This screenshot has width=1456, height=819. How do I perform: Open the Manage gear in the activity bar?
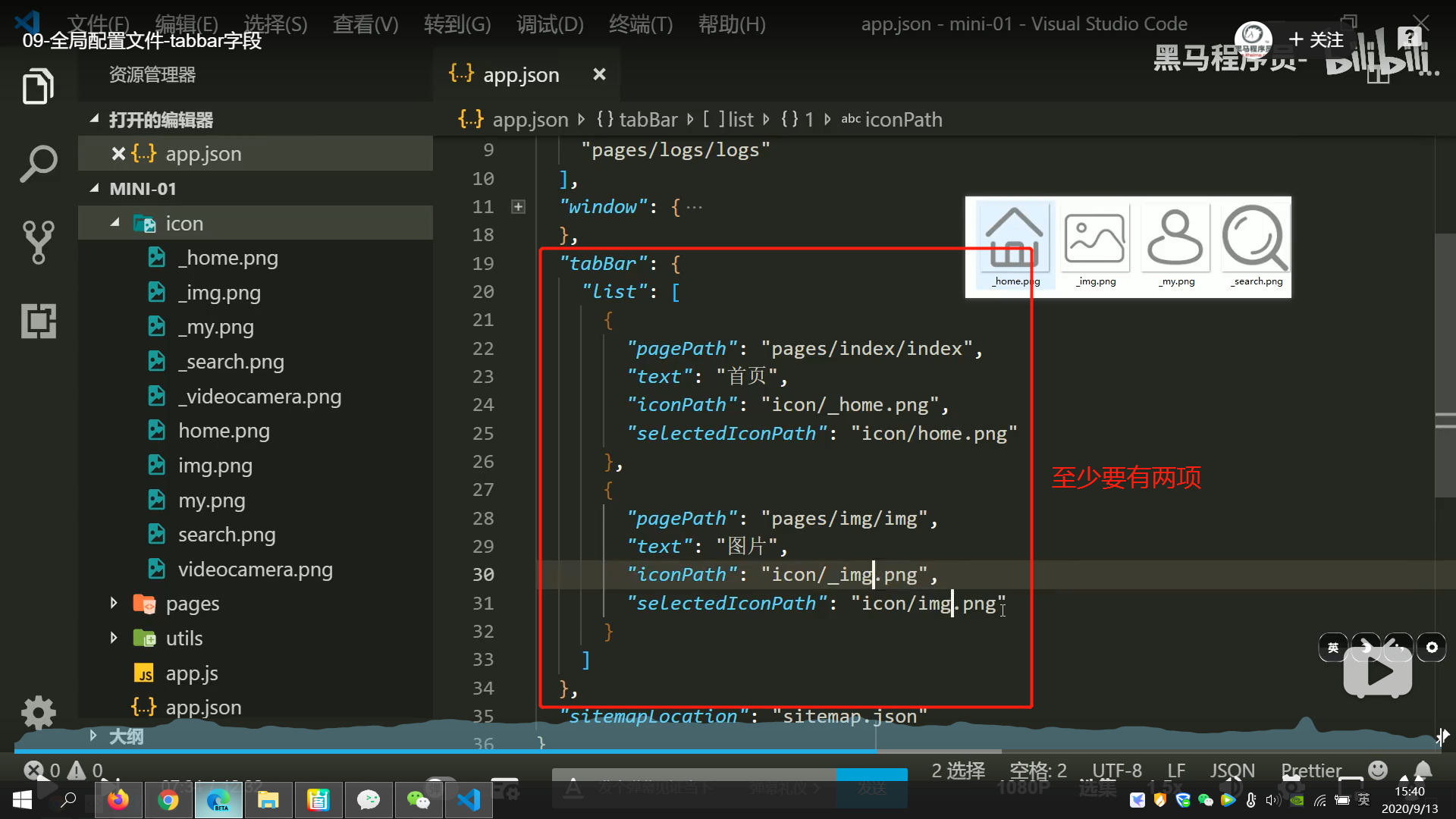(x=38, y=713)
